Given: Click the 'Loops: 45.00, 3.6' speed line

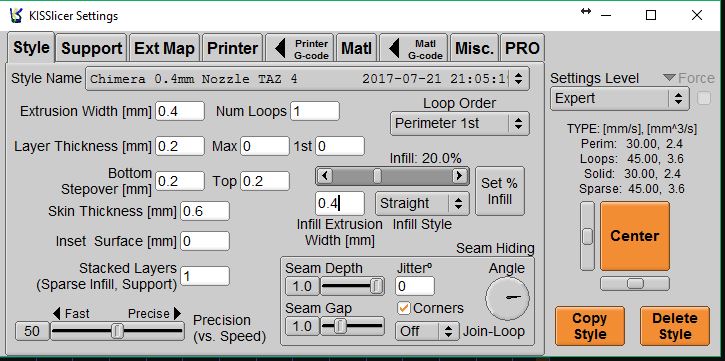Looking at the screenshot, I should point(632,159).
